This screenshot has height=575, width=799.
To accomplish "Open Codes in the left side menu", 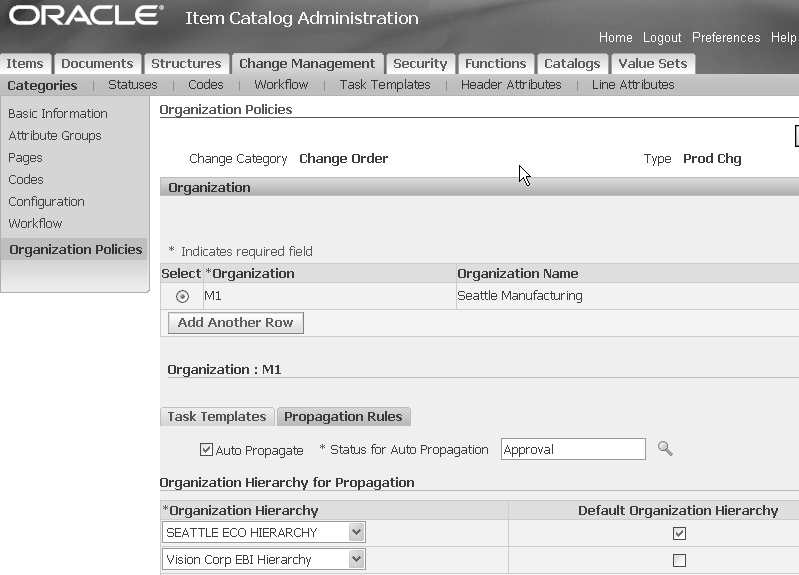I will pyautogui.click(x=26, y=179).
